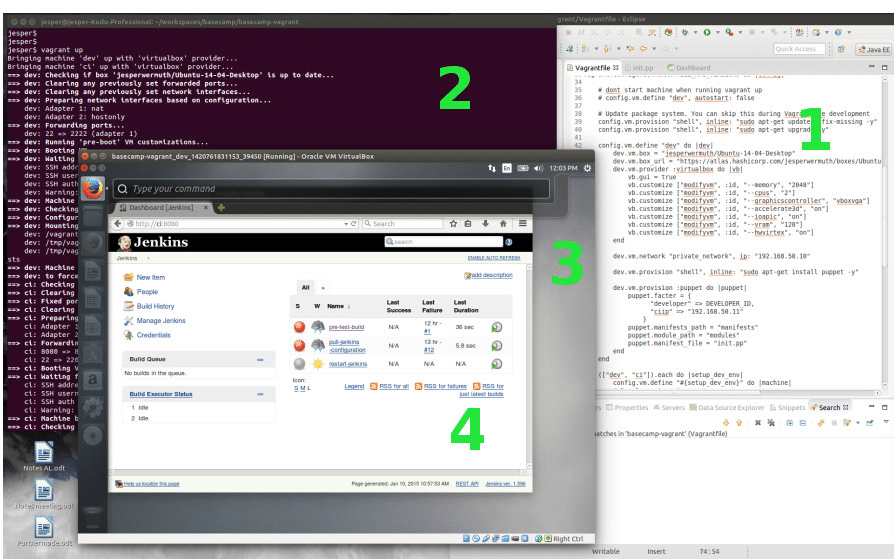Open Firefox from the Ubuntu launcher
This screenshot has height=559, width=894.
[92, 188]
